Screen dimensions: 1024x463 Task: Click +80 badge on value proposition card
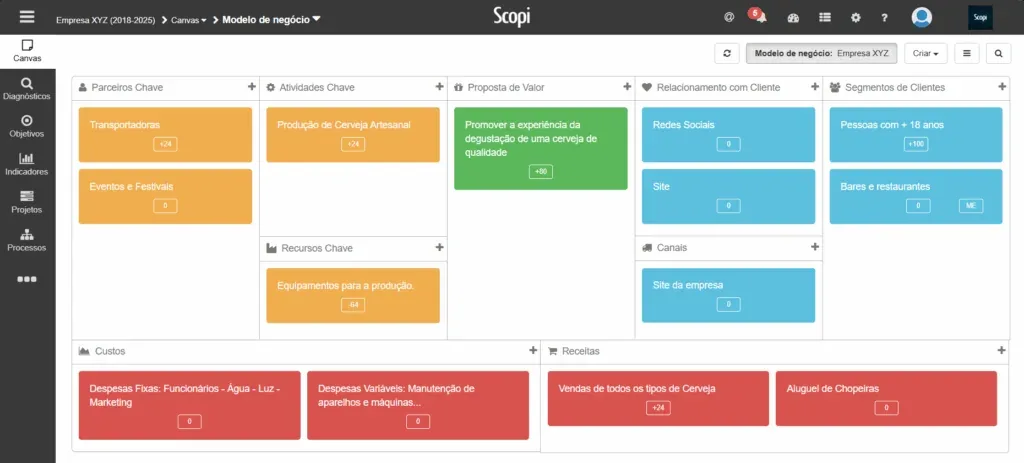click(x=541, y=172)
